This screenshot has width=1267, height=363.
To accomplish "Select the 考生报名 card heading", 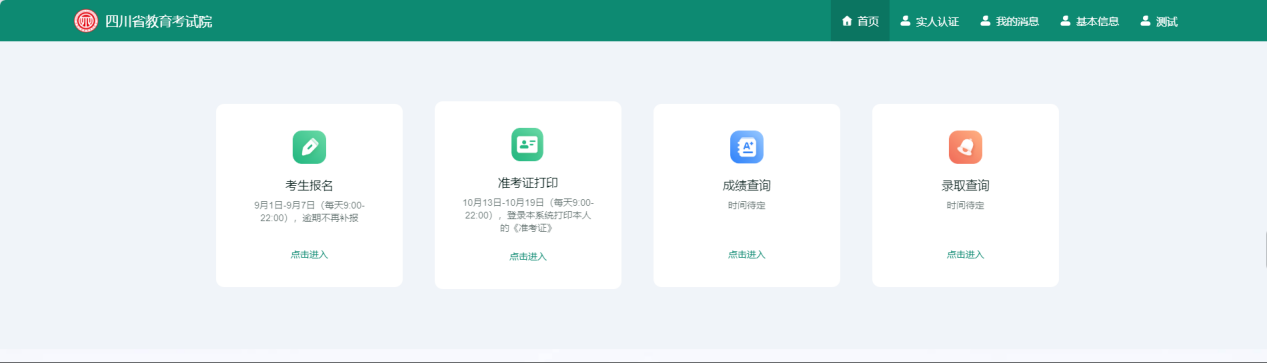I will tap(309, 185).
